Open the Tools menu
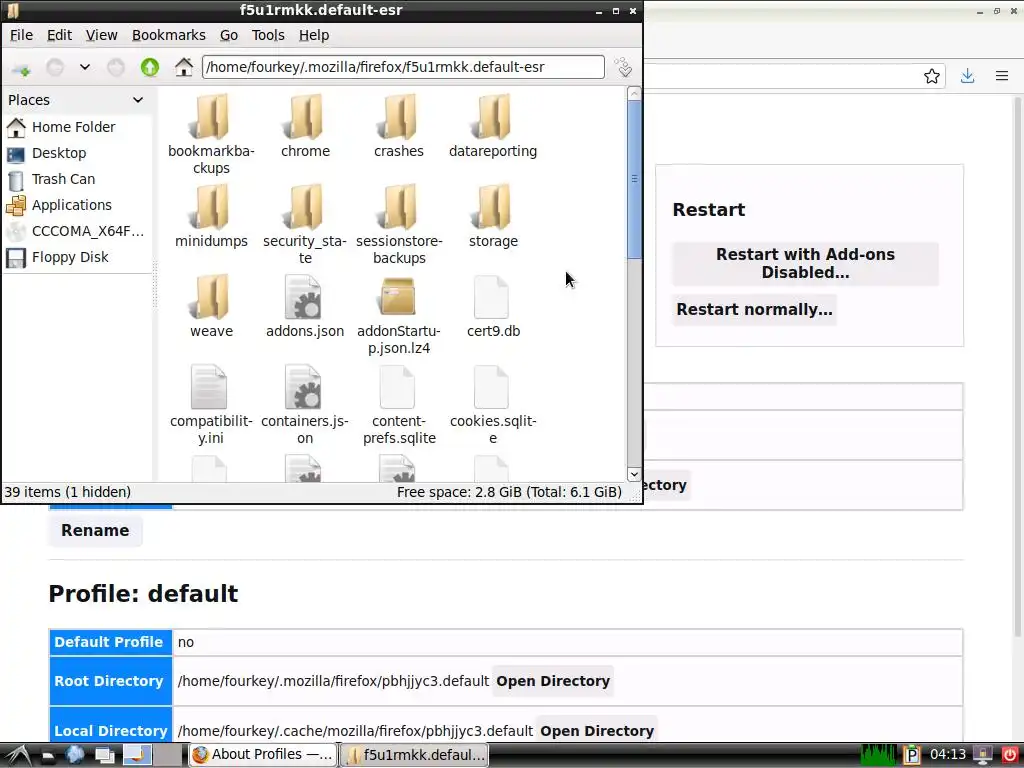 (x=268, y=35)
